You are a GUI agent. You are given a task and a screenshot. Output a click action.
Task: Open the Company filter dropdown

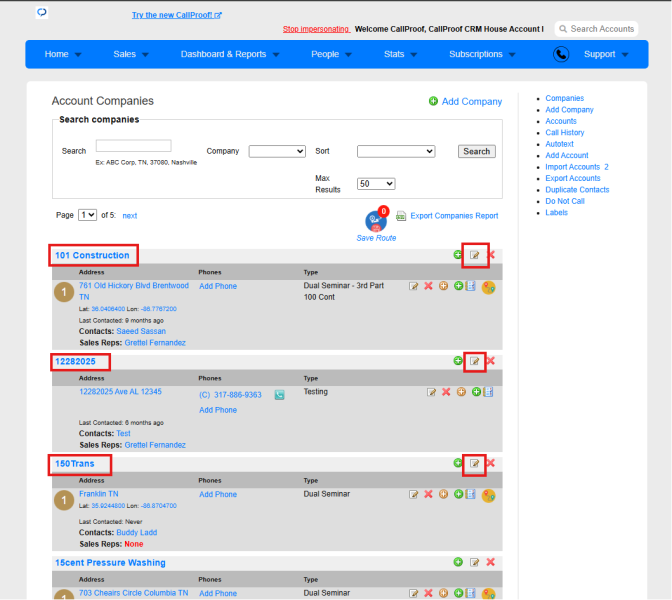click(x=277, y=151)
